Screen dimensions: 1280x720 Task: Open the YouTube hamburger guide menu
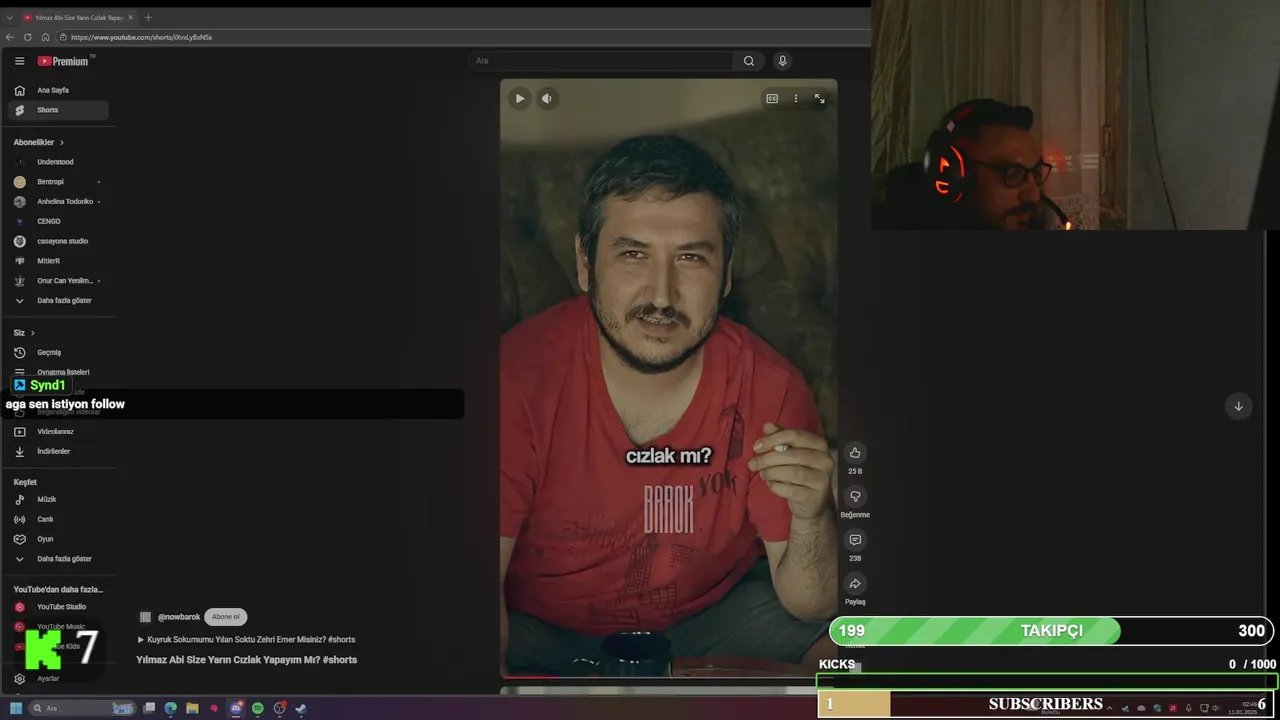tap(19, 61)
